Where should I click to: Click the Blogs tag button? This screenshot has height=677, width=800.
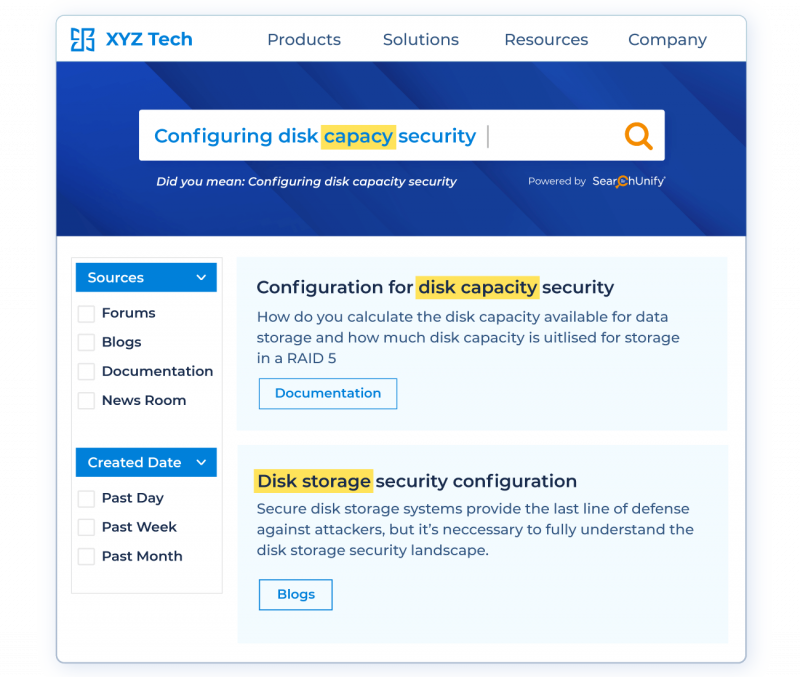pos(295,594)
